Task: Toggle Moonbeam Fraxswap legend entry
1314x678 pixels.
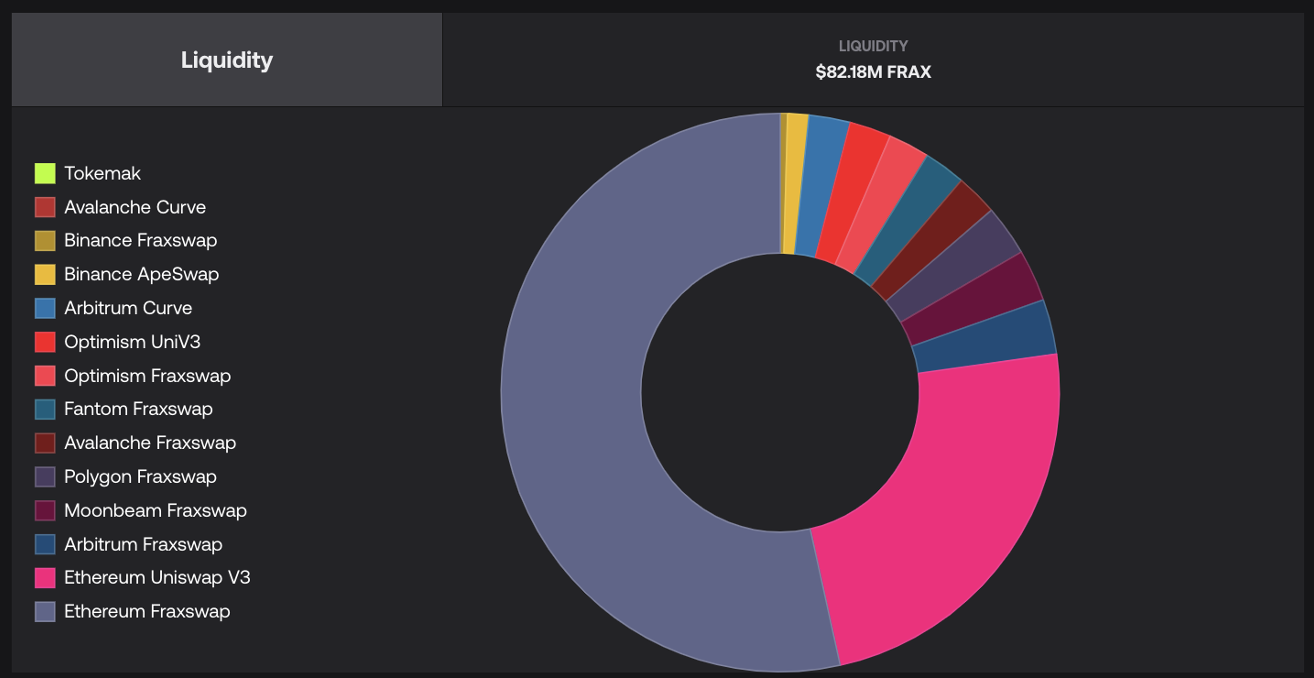Action: click(155, 511)
